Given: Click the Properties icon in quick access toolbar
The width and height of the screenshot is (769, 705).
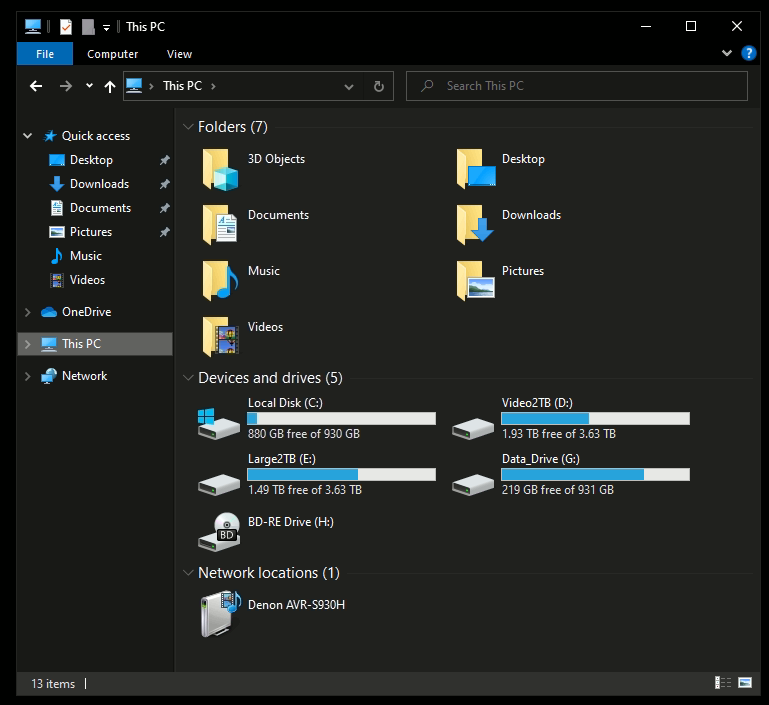Looking at the screenshot, I should point(66,27).
